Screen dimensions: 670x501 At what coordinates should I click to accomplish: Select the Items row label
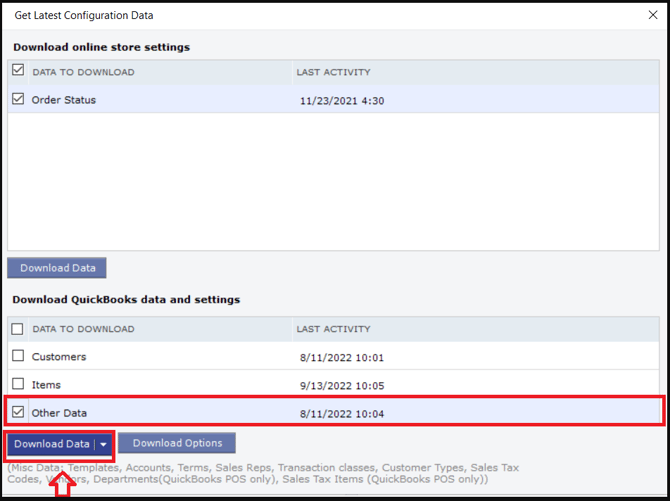46,385
